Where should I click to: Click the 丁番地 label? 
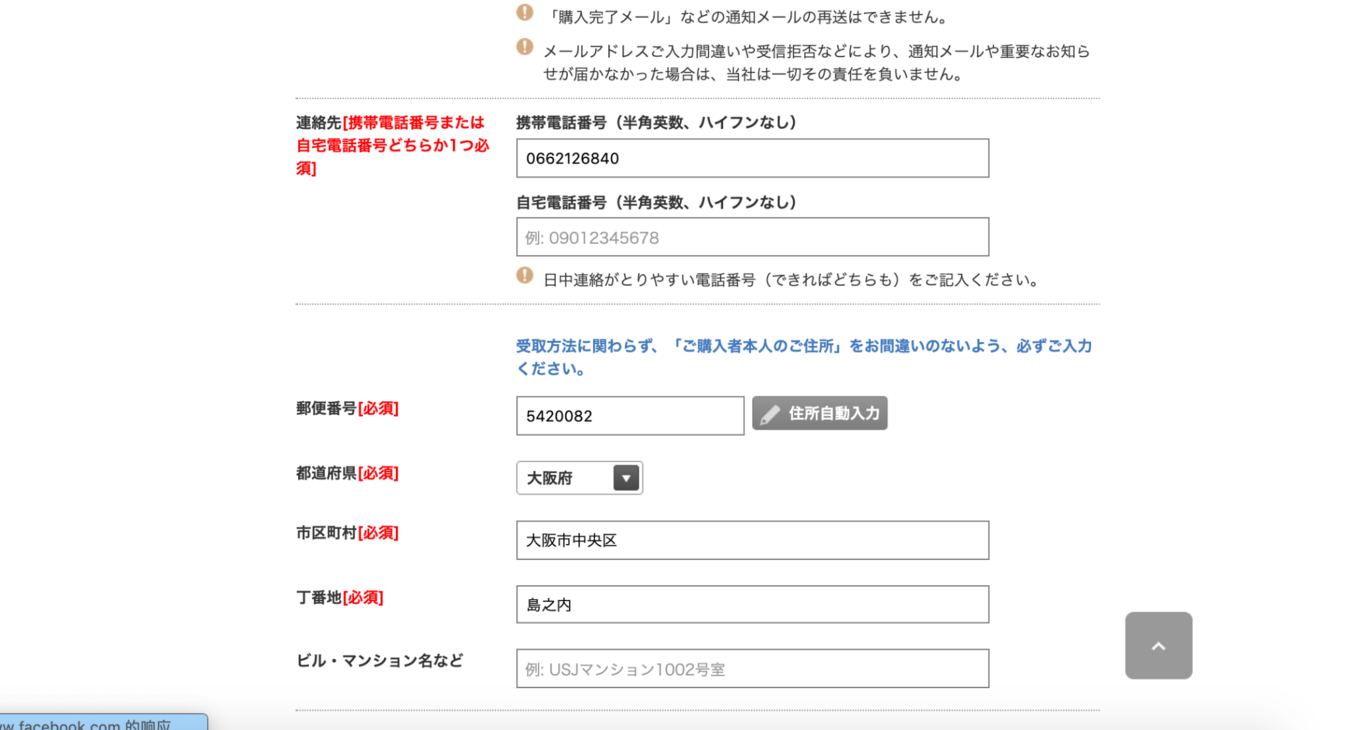point(339,597)
